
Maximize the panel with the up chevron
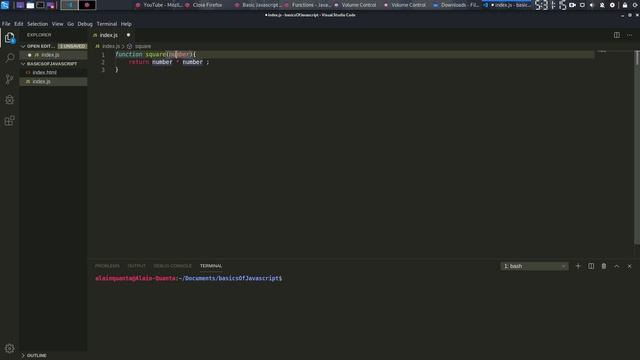617,266
